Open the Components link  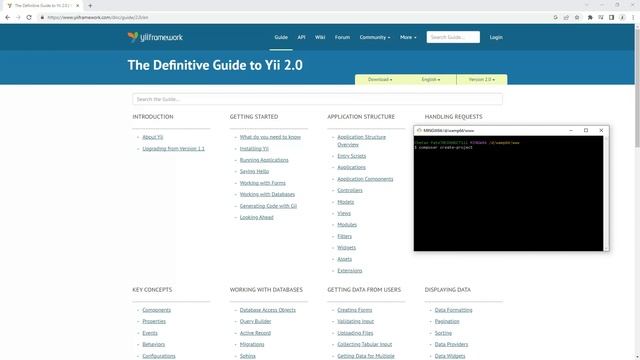pos(156,310)
